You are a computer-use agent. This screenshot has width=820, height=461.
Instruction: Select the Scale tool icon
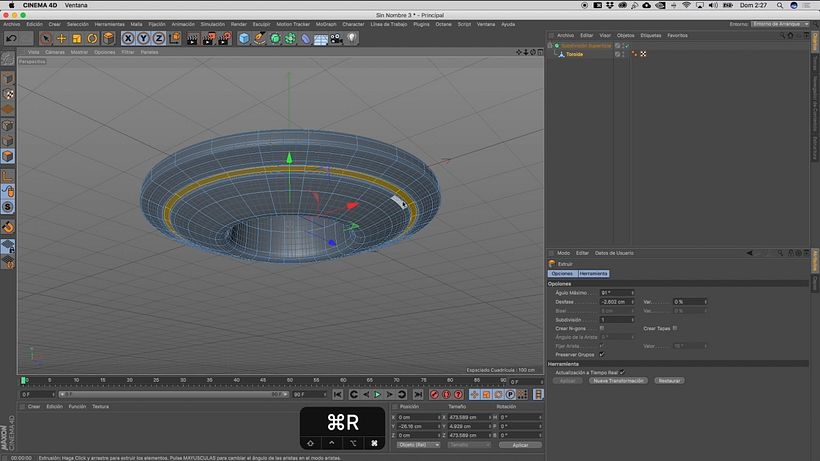[x=77, y=38]
